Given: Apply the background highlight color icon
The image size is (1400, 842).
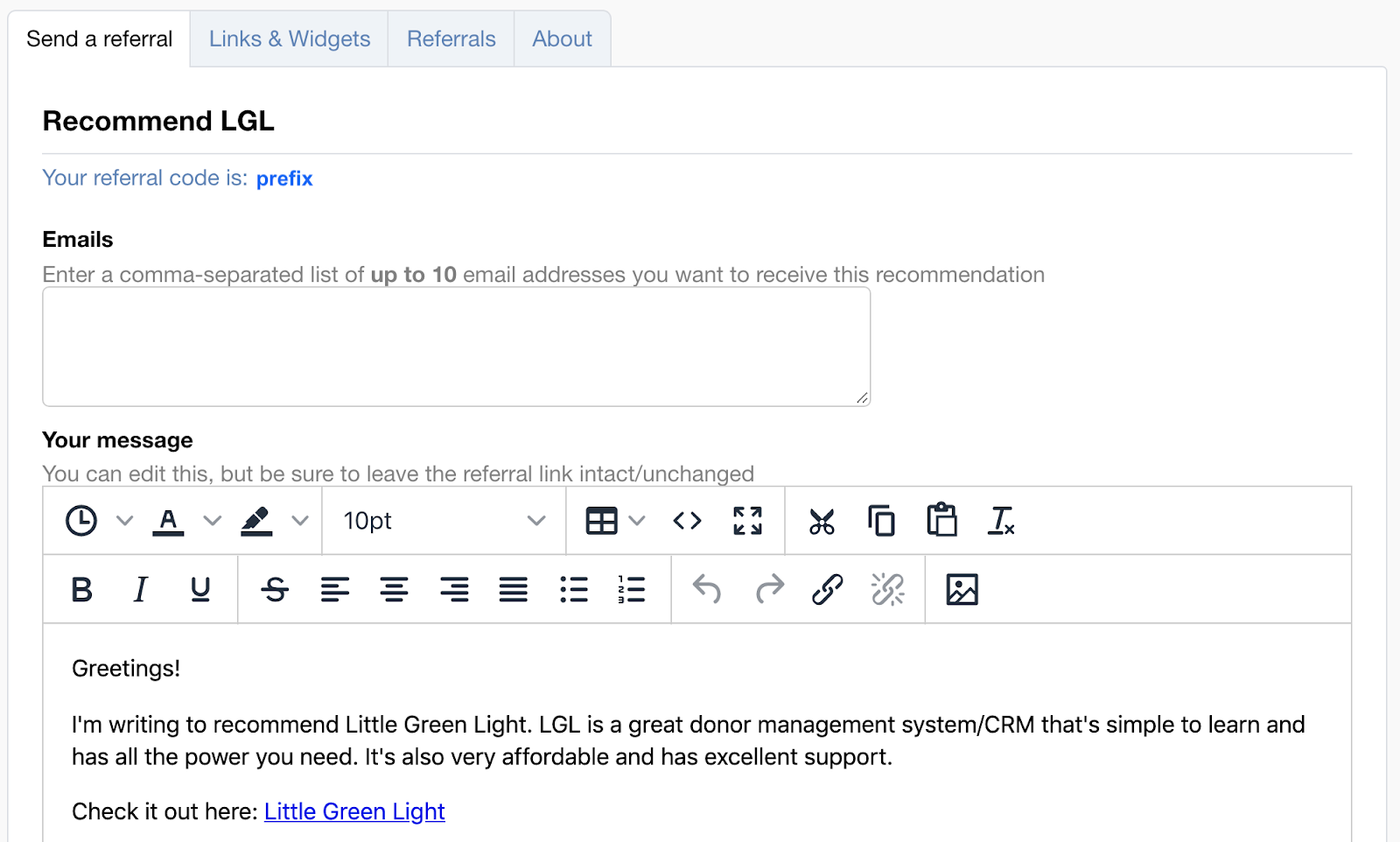Looking at the screenshot, I should coord(256,521).
